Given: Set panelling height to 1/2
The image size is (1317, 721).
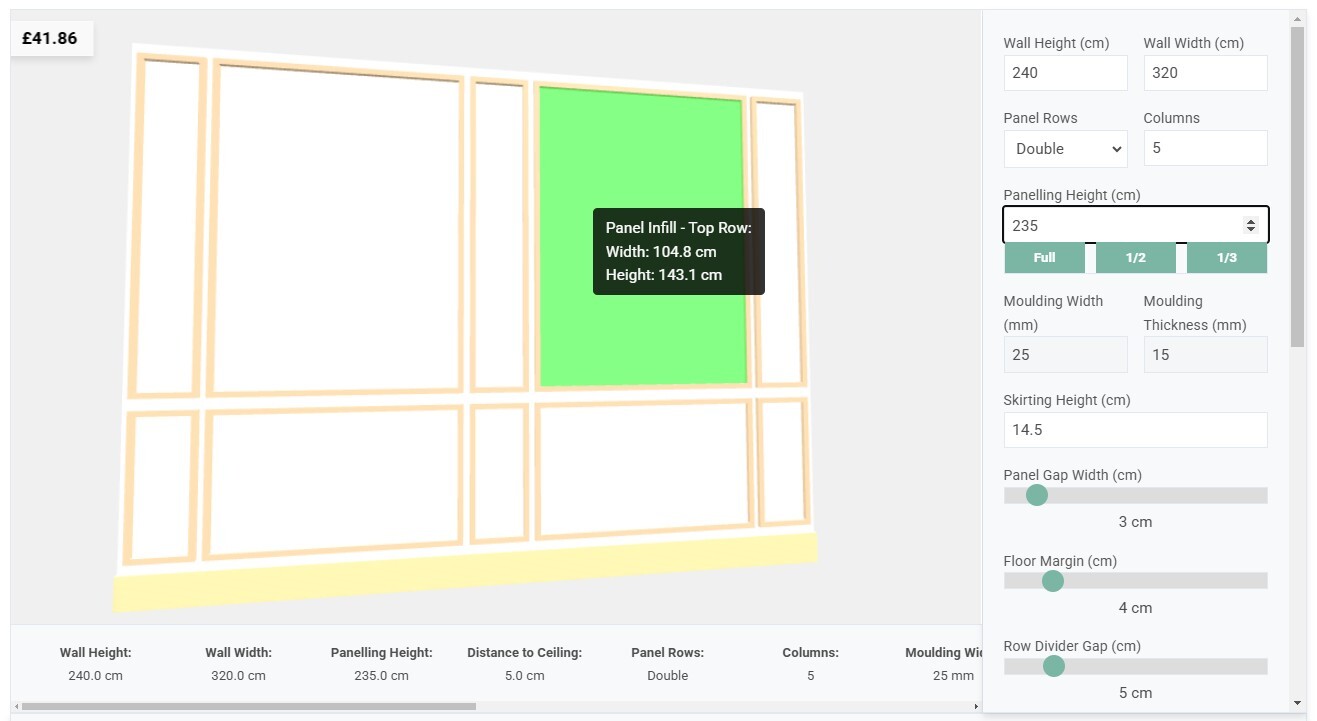Looking at the screenshot, I should click(1135, 258).
